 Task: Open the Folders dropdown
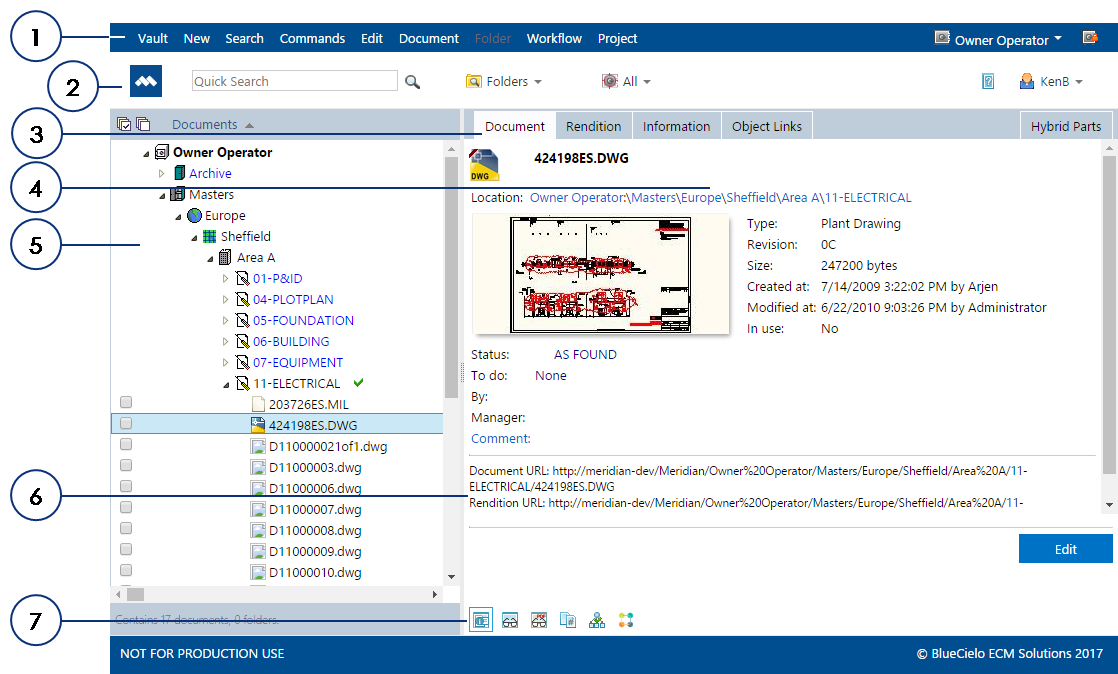[x=504, y=81]
